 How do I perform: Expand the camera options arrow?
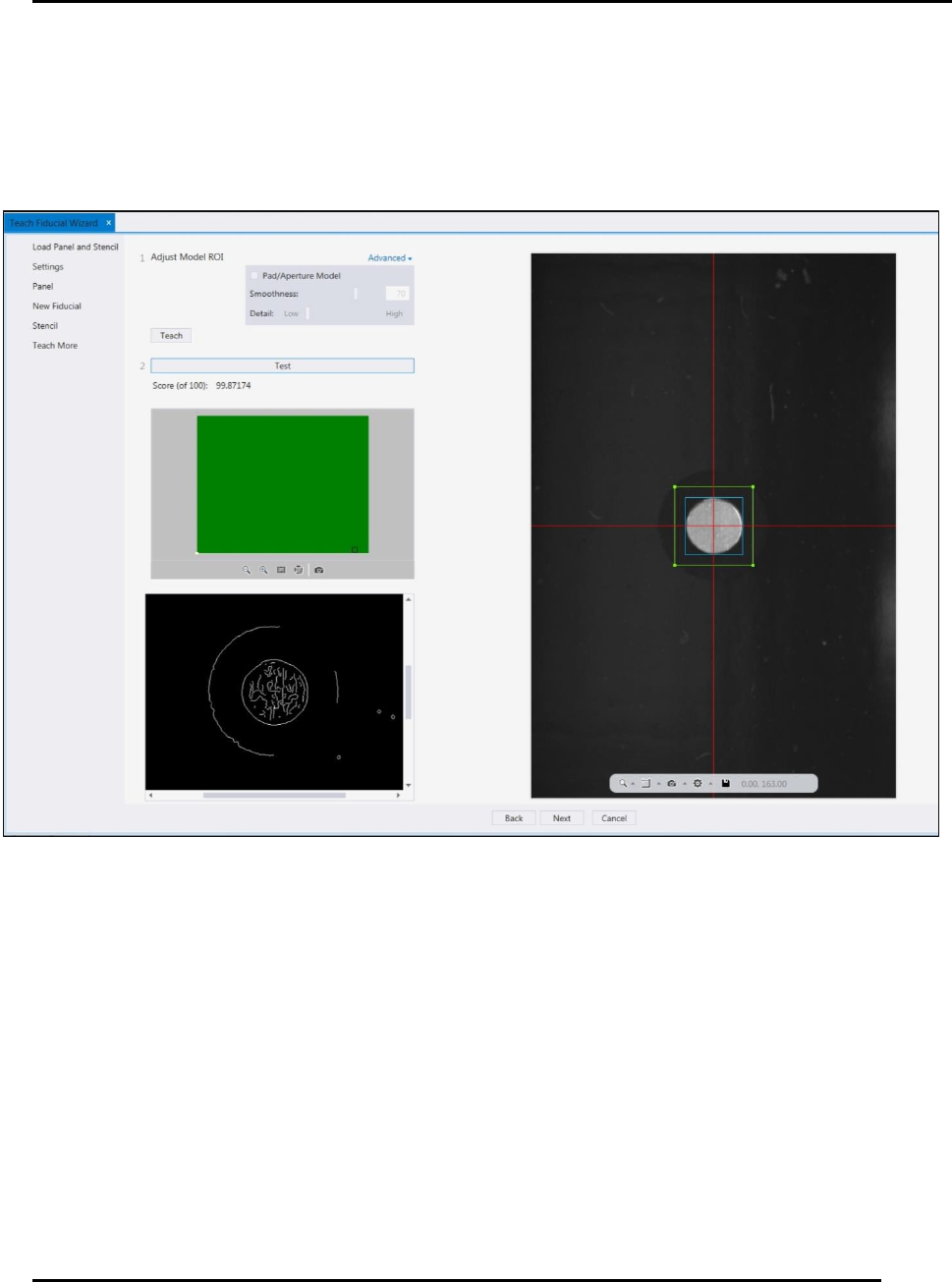click(685, 785)
